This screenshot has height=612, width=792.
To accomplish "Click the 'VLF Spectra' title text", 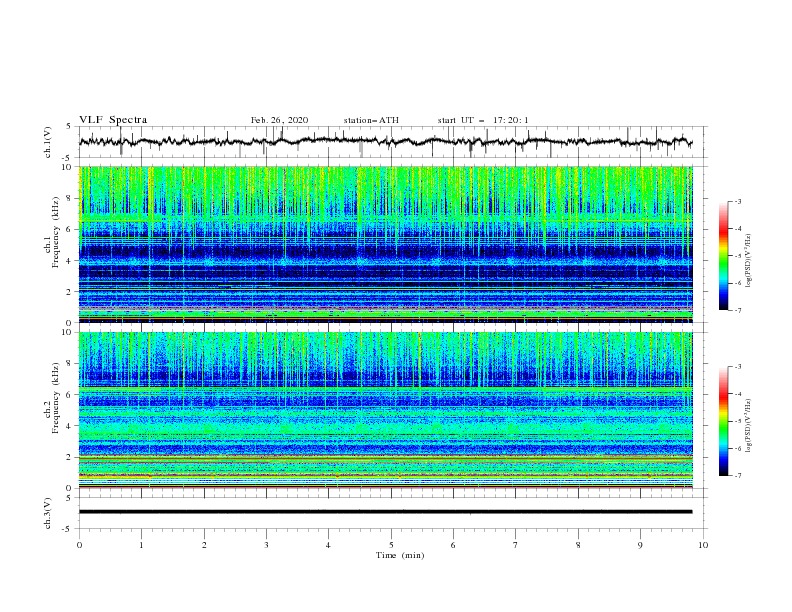I will pos(113,120).
